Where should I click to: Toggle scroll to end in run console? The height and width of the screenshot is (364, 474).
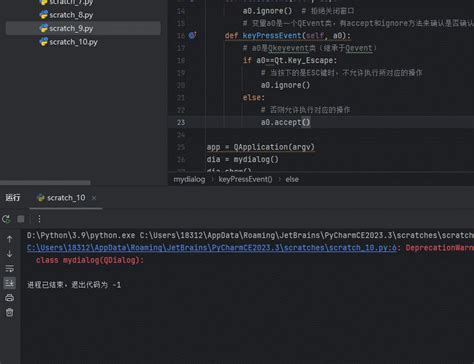click(x=9, y=283)
